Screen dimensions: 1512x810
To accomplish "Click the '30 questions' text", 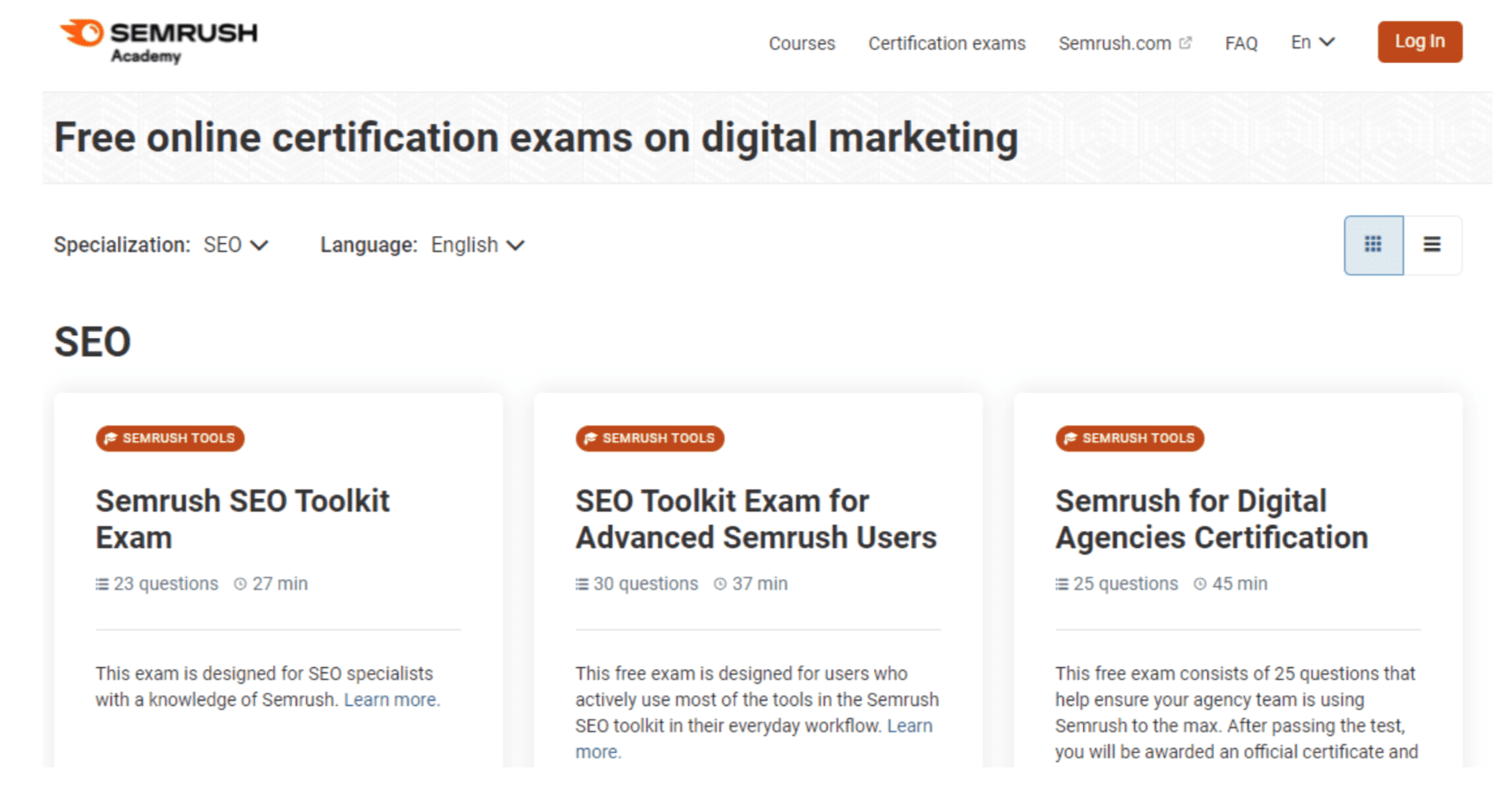I will 646,583.
